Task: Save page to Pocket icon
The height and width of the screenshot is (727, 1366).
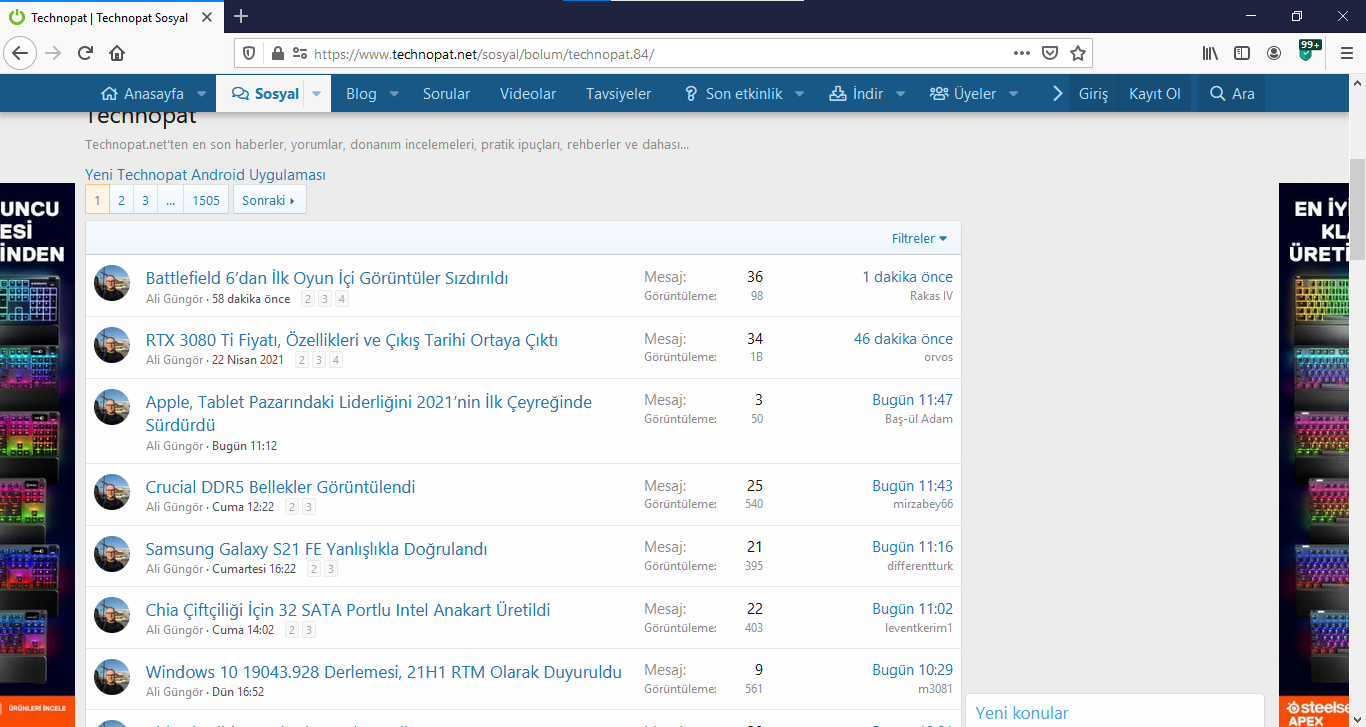Action: click(x=1050, y=53)
